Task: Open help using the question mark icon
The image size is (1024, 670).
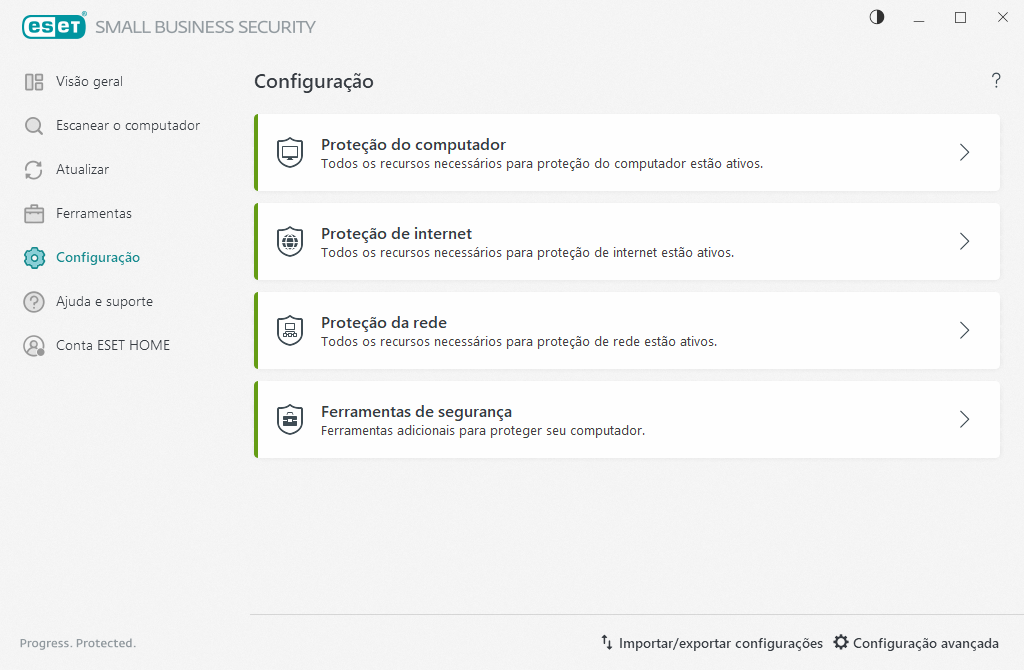Action: coord(996,81)
